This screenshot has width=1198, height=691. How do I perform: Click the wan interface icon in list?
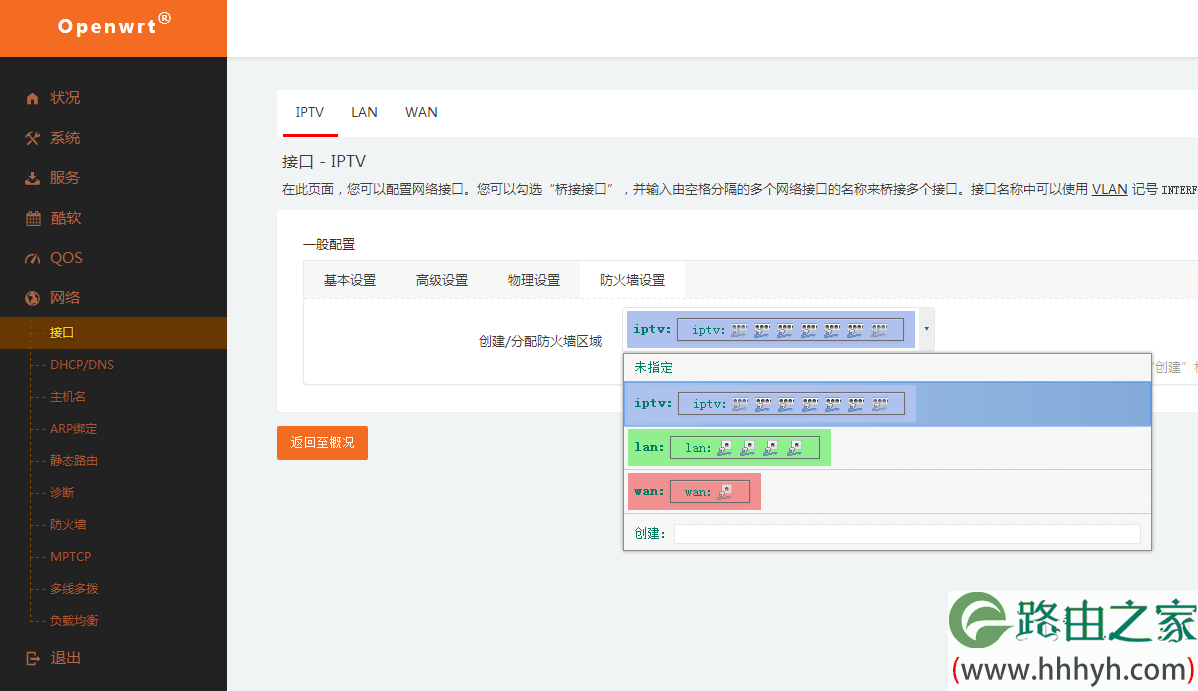click(726, 491)
